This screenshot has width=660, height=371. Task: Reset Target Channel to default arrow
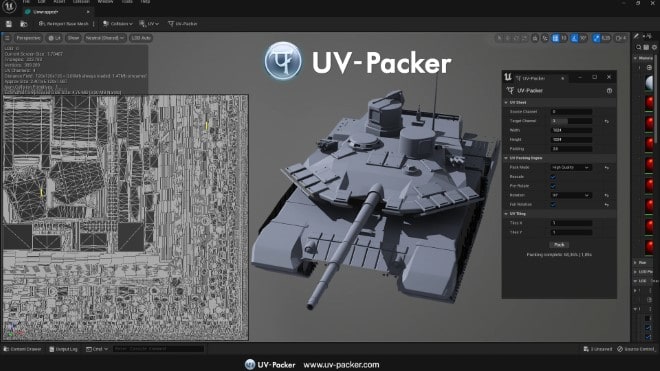pos(607,121)
